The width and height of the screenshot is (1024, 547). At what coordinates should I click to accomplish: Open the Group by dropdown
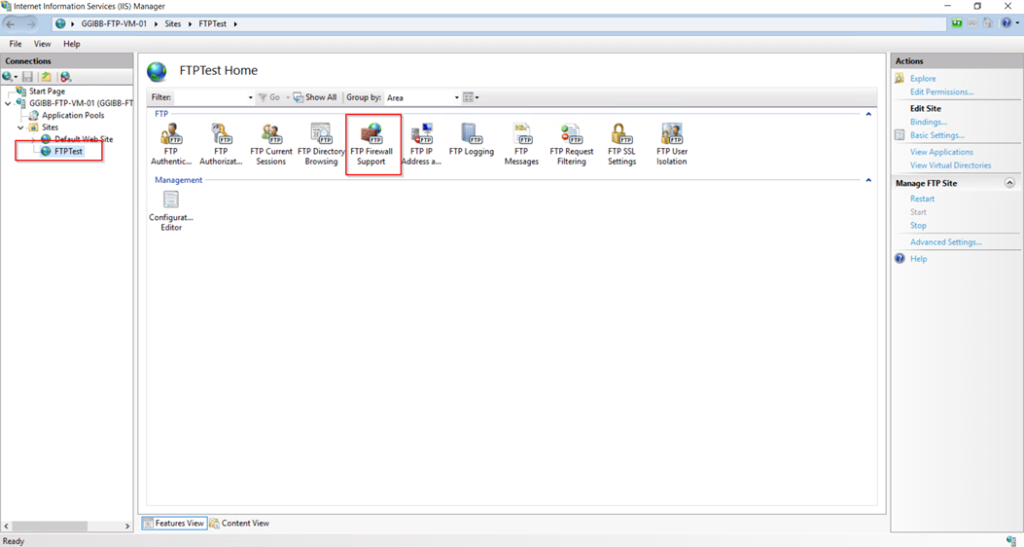coord(456,98)
